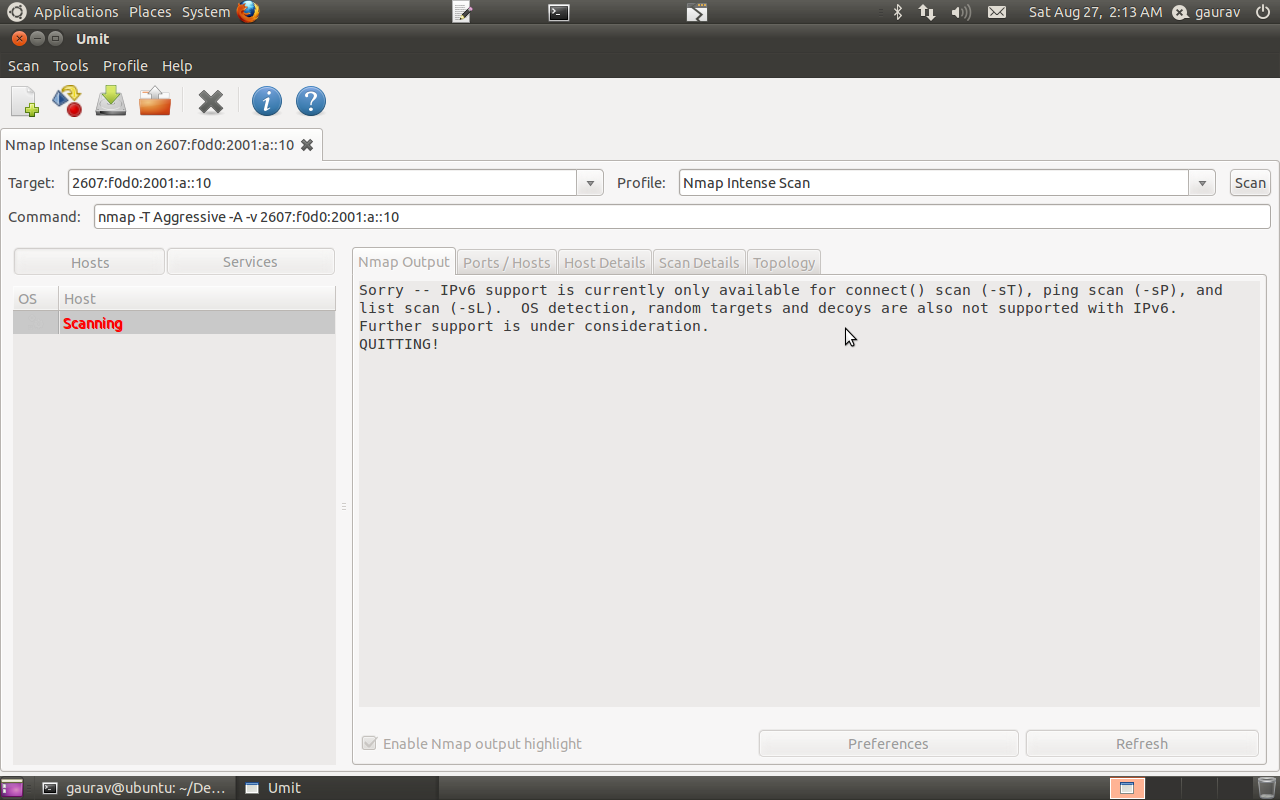Click the date and time clock

tap(1095, 12)
